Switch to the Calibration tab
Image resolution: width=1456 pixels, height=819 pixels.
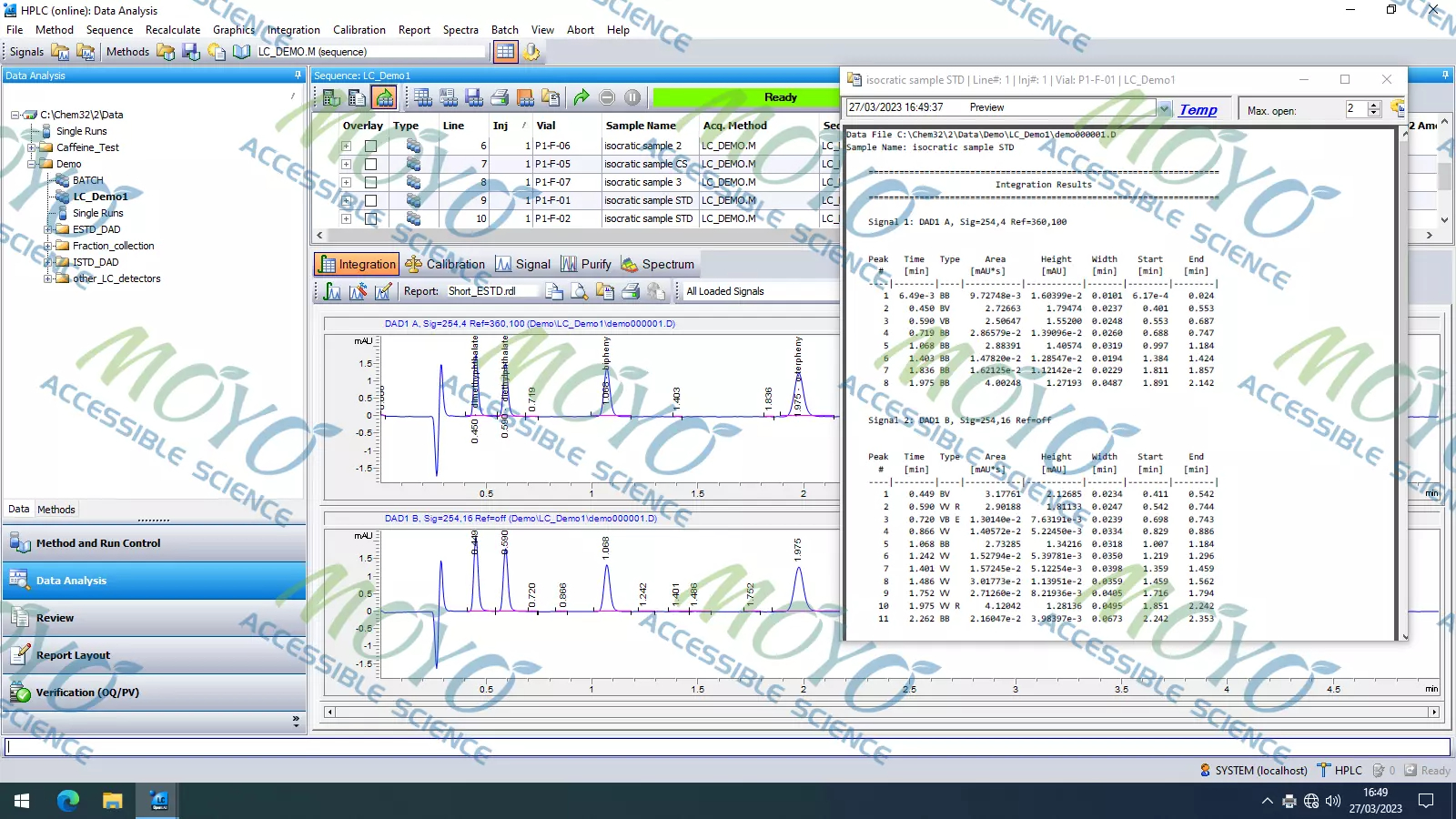click(445, 264)
